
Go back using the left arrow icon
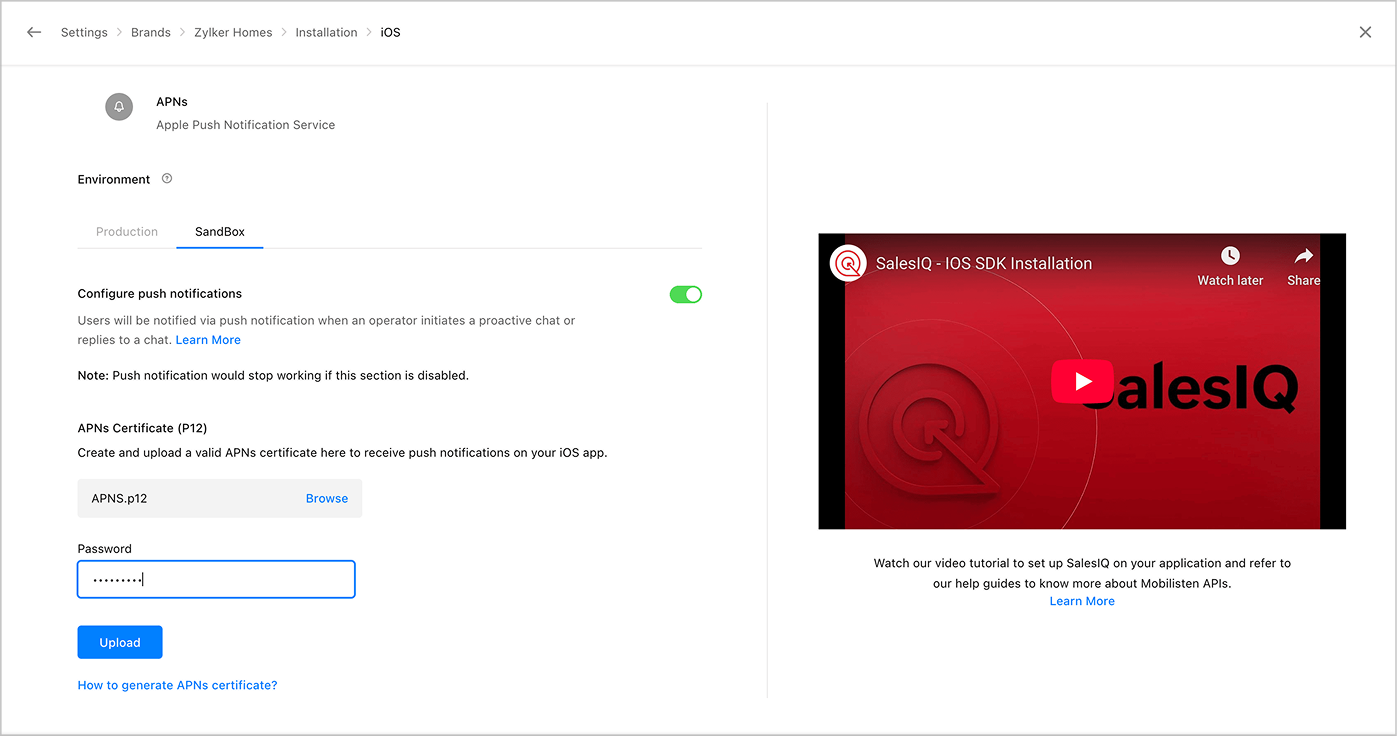pyautogui.click(x=34, y=32)
